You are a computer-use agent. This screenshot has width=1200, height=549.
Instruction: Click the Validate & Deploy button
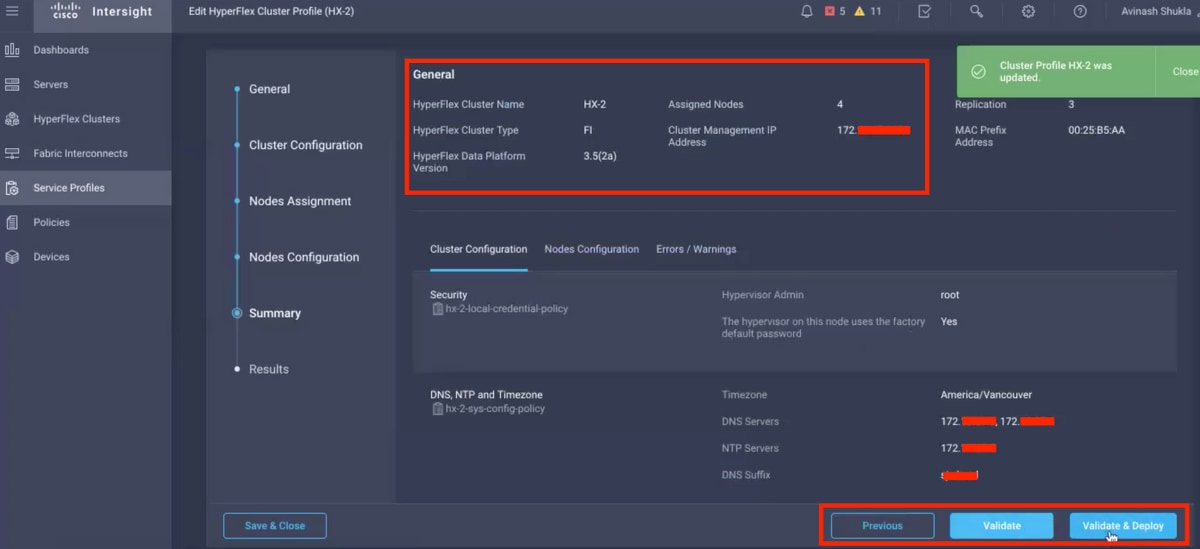[1123, 526]
